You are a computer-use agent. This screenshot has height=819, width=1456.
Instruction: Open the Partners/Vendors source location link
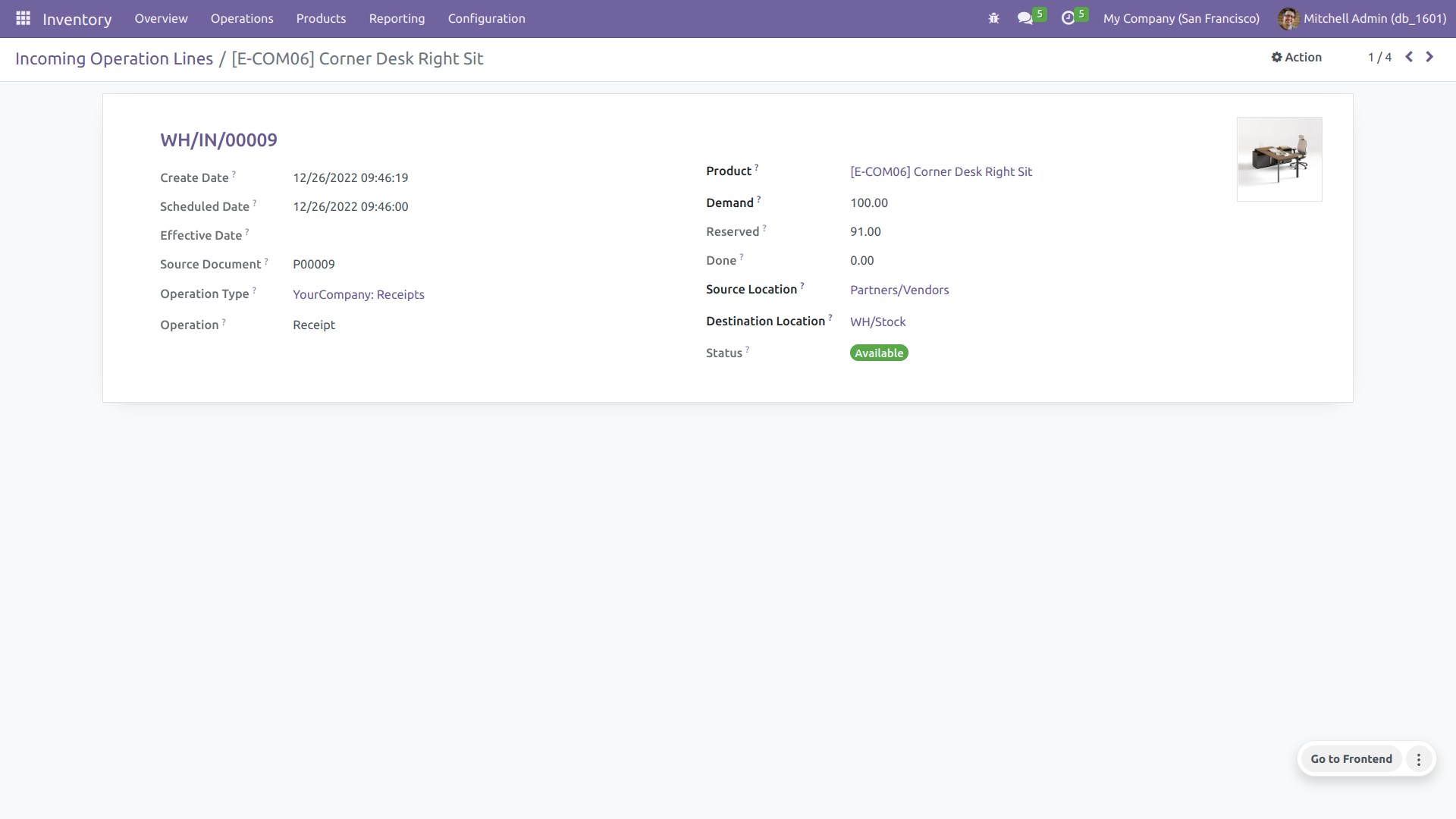899,290
